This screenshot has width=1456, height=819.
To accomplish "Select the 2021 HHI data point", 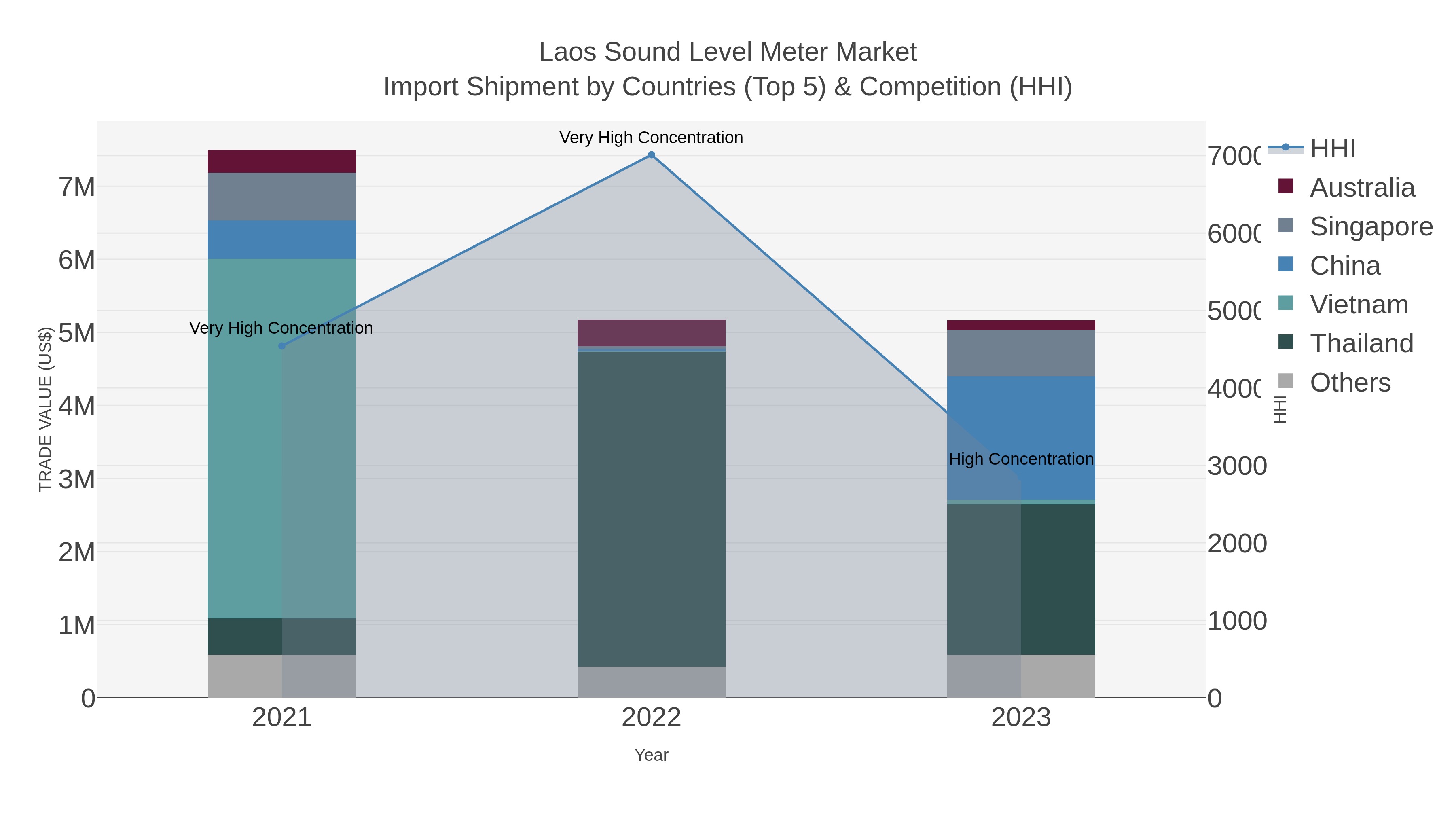I will point(282,346).
